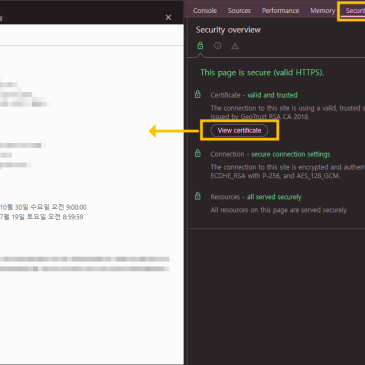Screen dimensions: 365x365
Task: Click the View certificate button
Action: [x=239, y=130]
